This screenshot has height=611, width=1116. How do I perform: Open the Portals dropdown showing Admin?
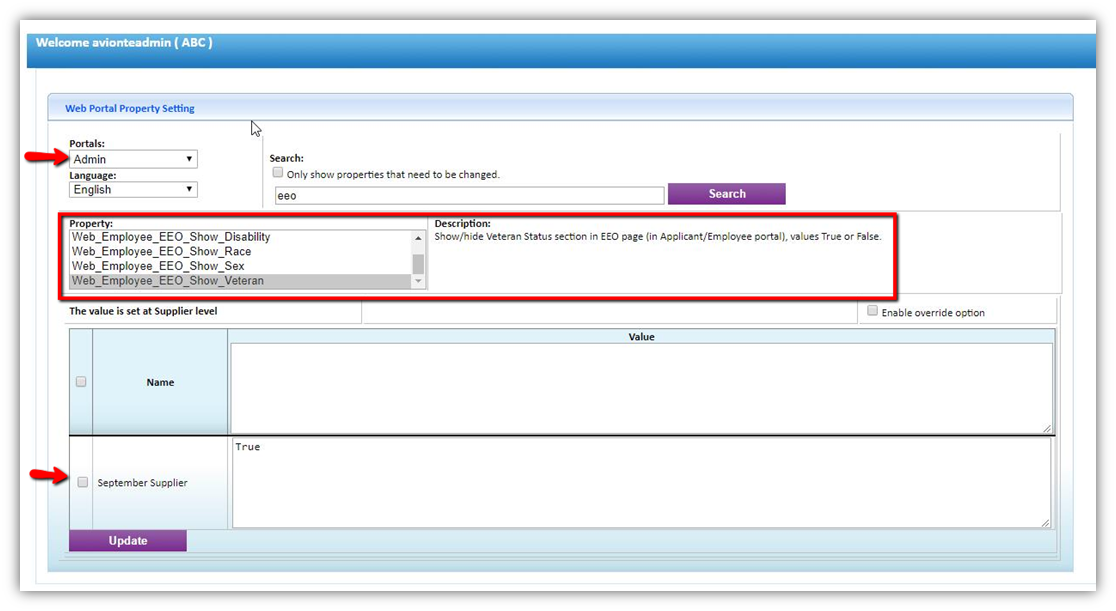(133, 159)
